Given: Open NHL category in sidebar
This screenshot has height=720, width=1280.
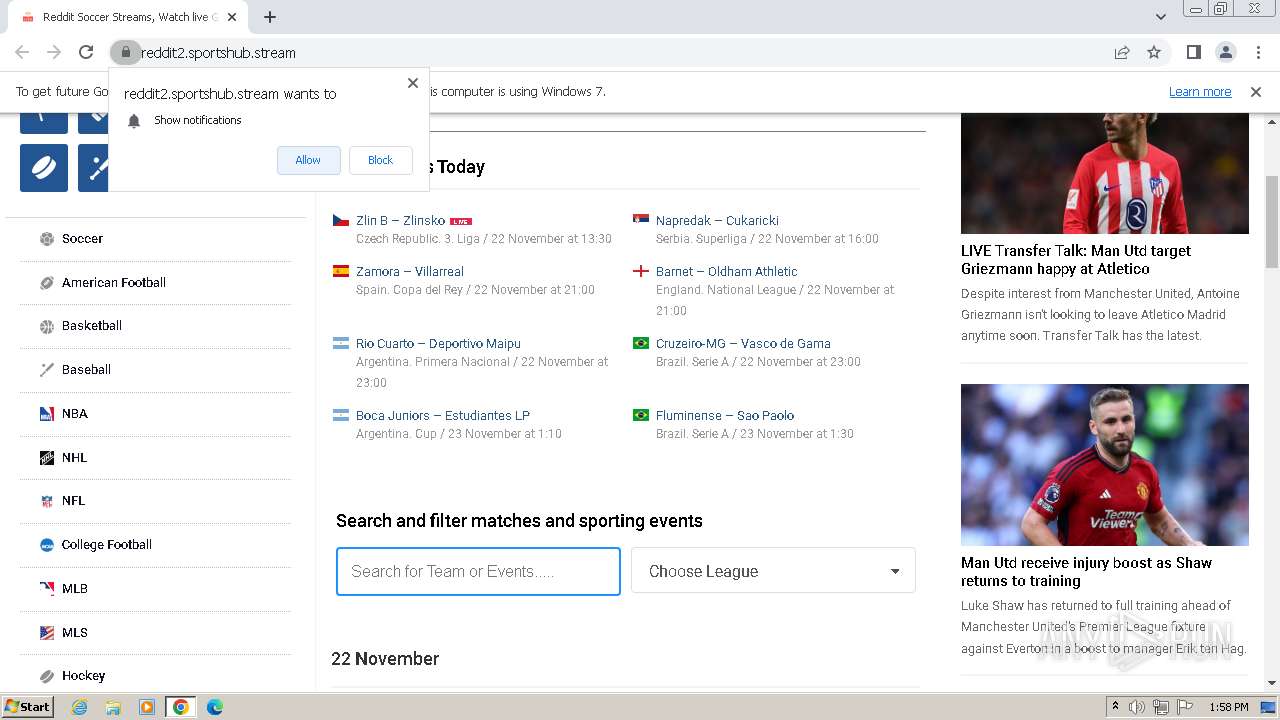Looking at the screenshot, I should point(75,458).
